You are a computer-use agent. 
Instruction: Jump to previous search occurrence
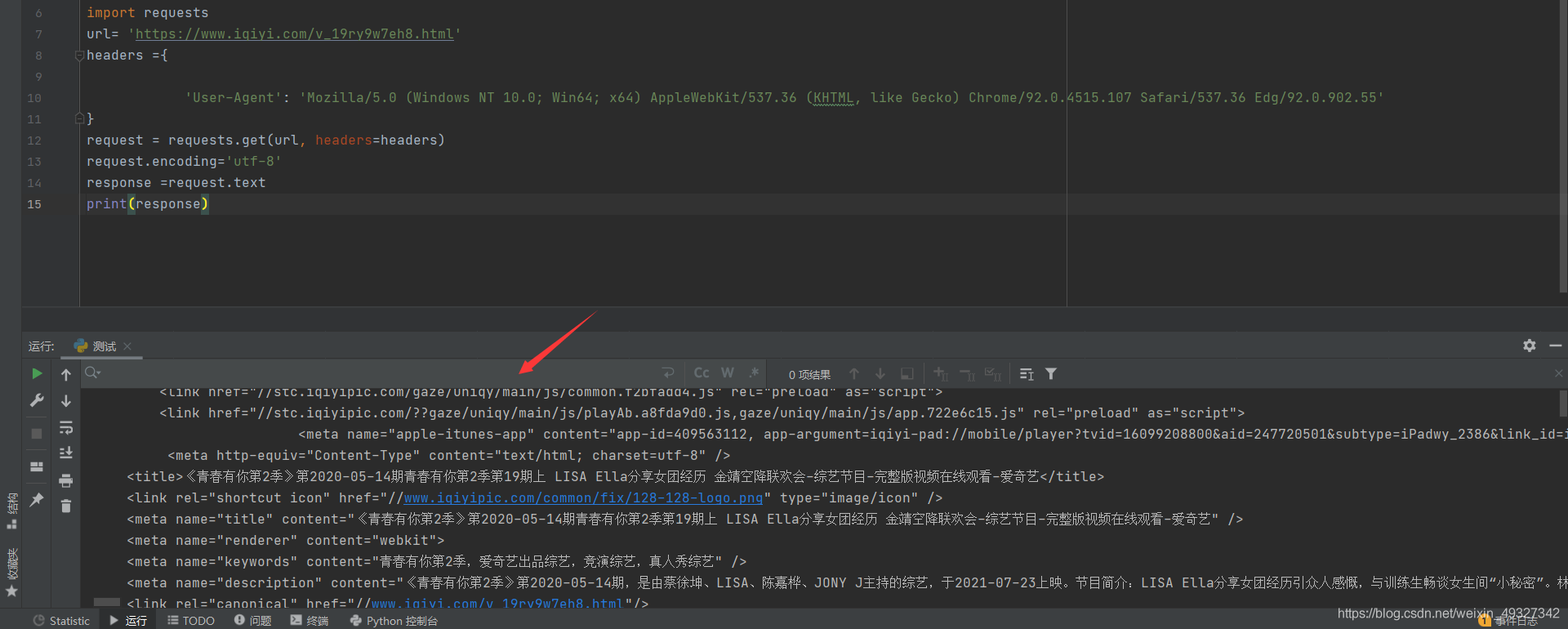click(x=854, y=373)
